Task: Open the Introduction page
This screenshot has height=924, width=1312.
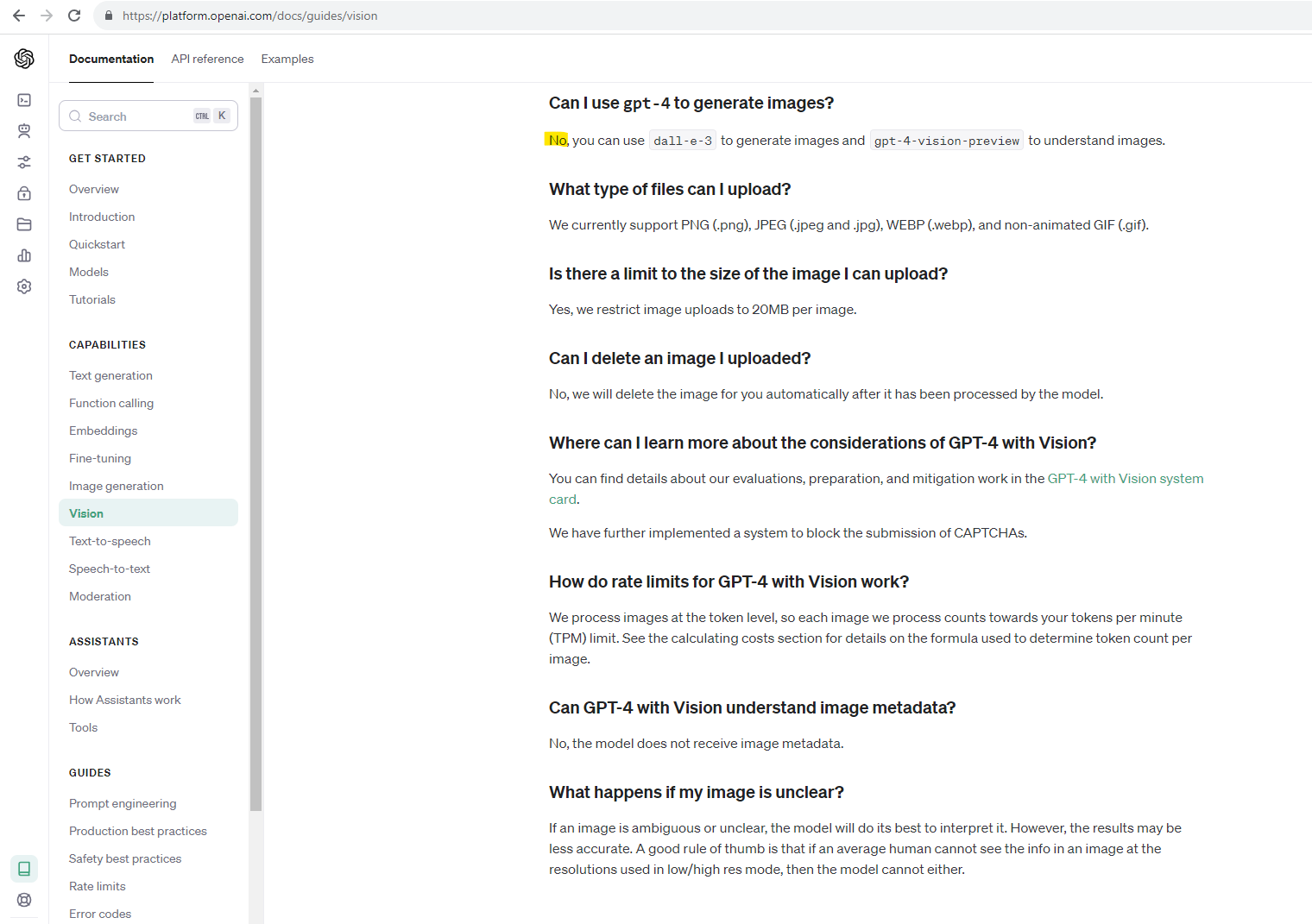Action: pyautogui.click(x=102, y=217)
